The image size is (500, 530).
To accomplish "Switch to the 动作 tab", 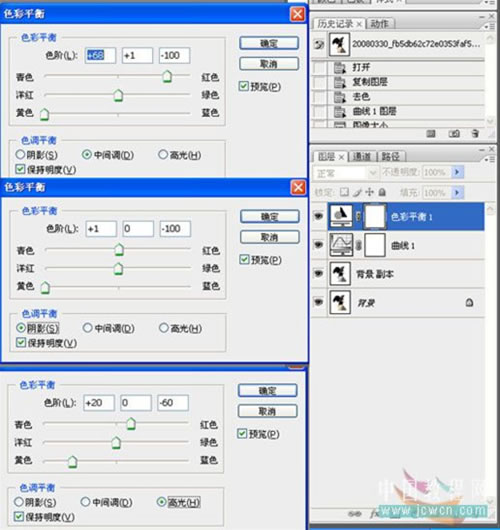I will [379, 24].
